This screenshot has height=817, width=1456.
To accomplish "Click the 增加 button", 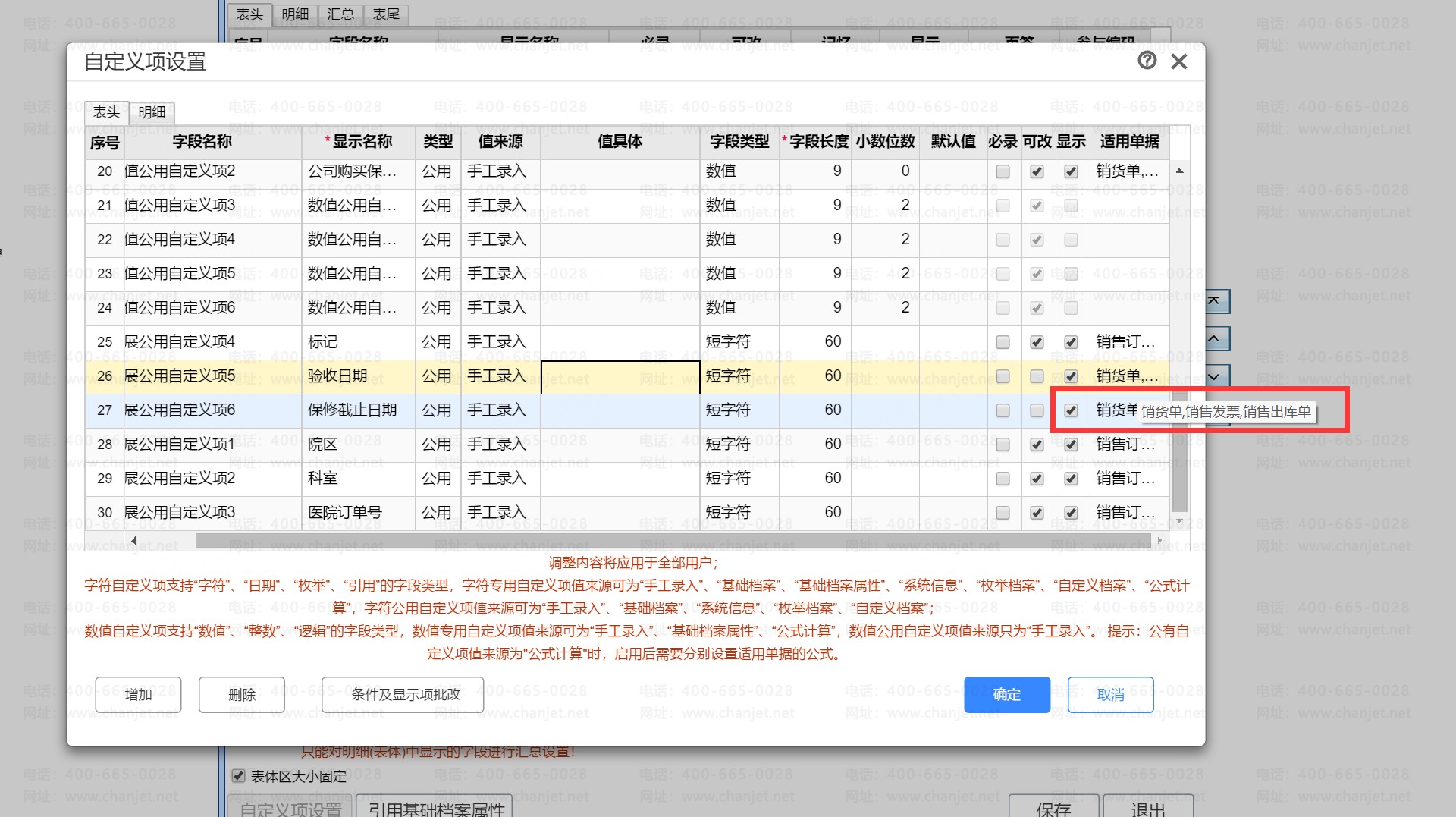I will pos(138,695).
